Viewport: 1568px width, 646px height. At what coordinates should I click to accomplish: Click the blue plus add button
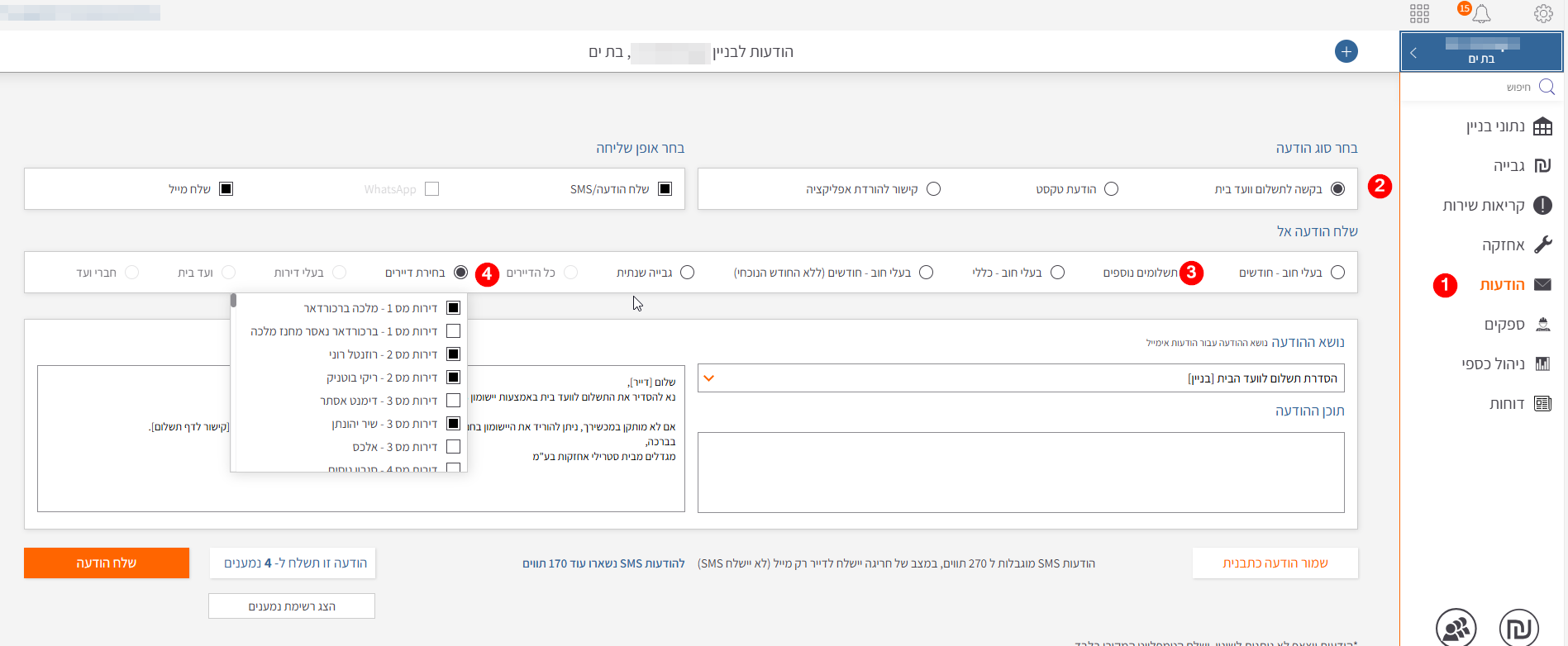[1346, 51]
